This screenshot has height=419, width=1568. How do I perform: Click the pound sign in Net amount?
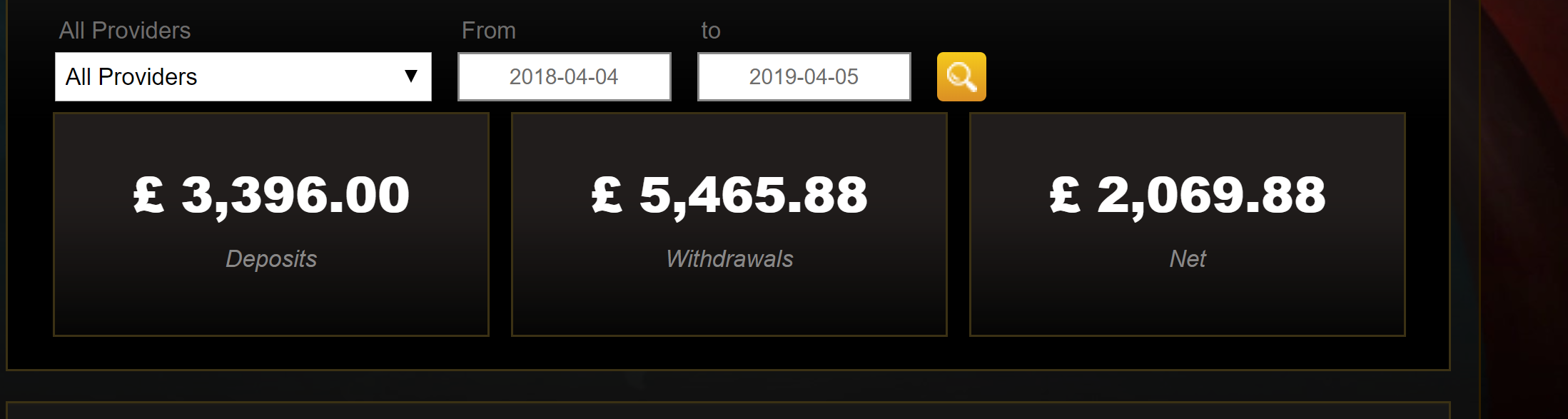(1066, 194)
